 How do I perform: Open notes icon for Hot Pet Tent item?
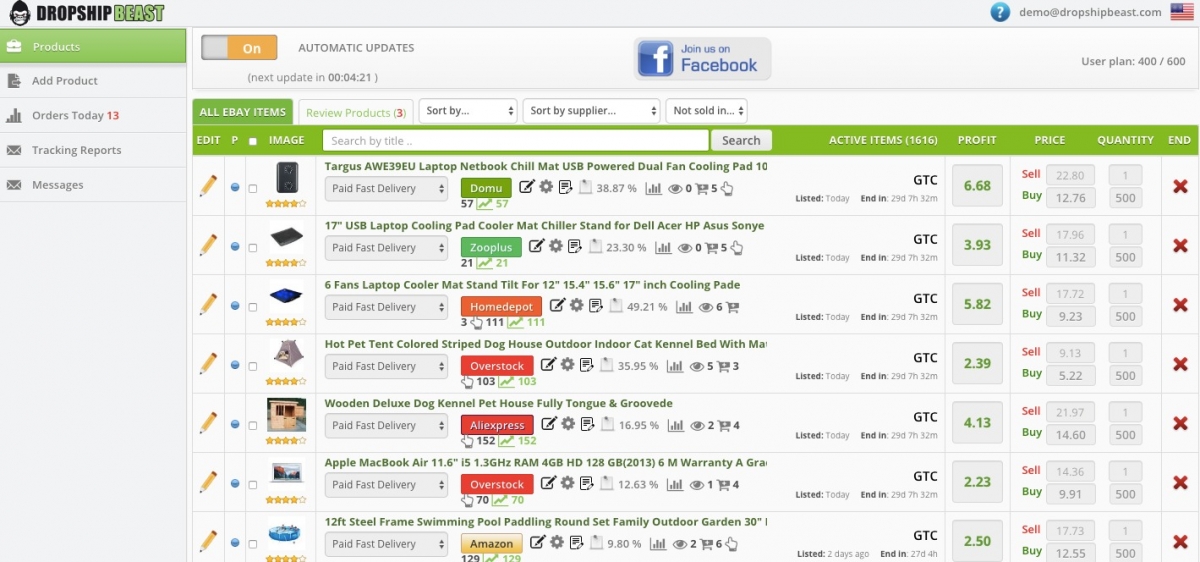586,366
